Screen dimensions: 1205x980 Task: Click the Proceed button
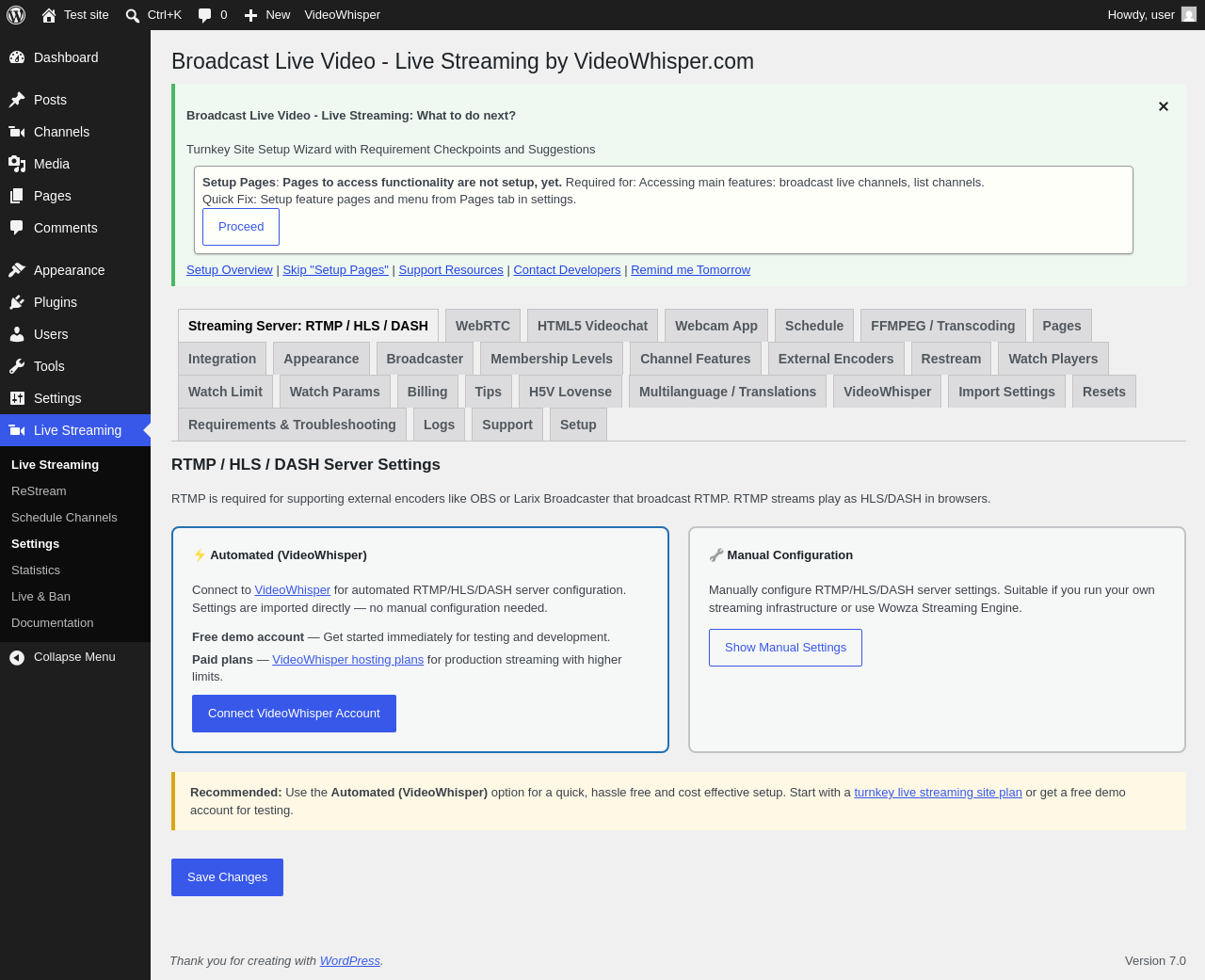[241, 227]
